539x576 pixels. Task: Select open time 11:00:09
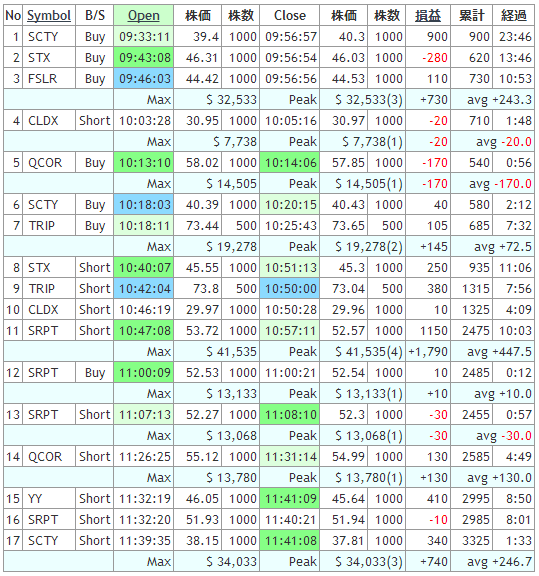(144, 372)
